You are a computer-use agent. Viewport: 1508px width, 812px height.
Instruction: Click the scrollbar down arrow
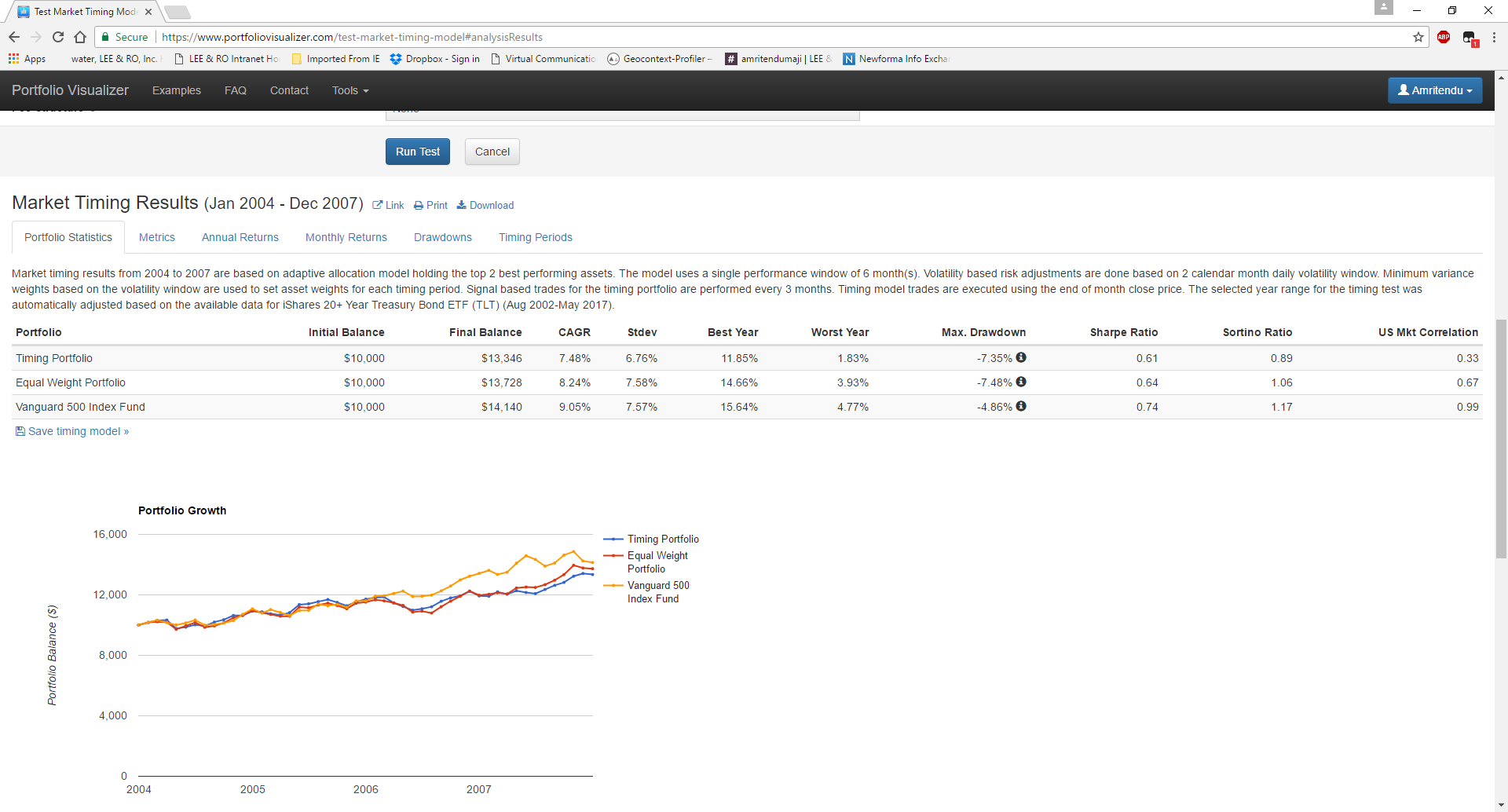[1501, 806]
